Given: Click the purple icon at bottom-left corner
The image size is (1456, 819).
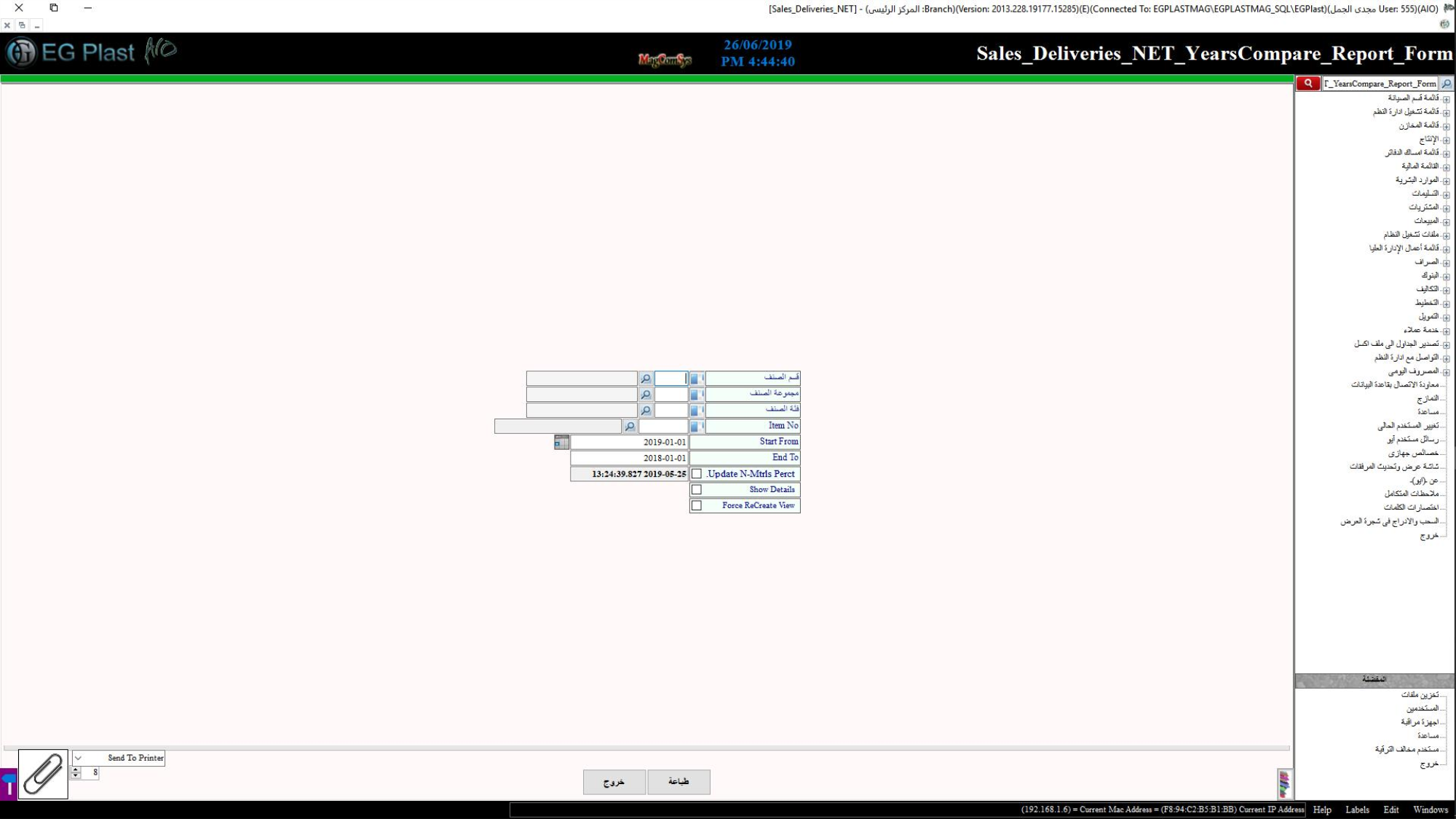Looking at the screenshot, I should [8, 784].
